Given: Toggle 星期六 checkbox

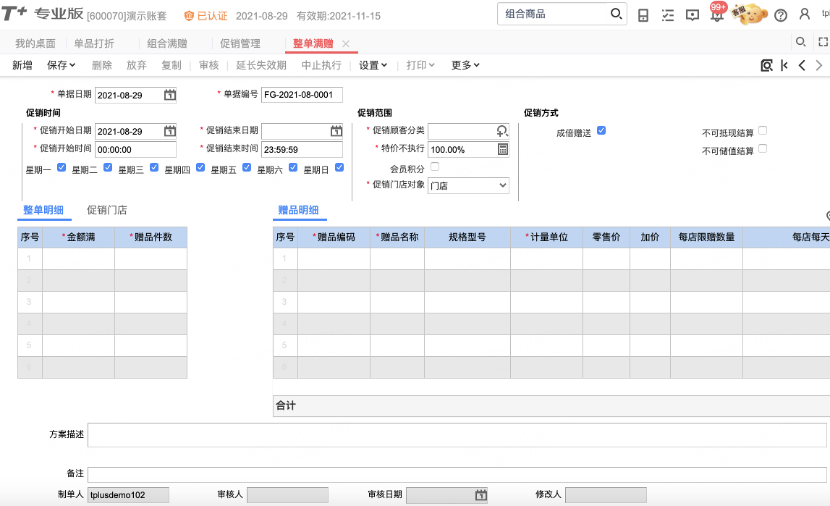Looking at the screenshot, I should 293,167.
